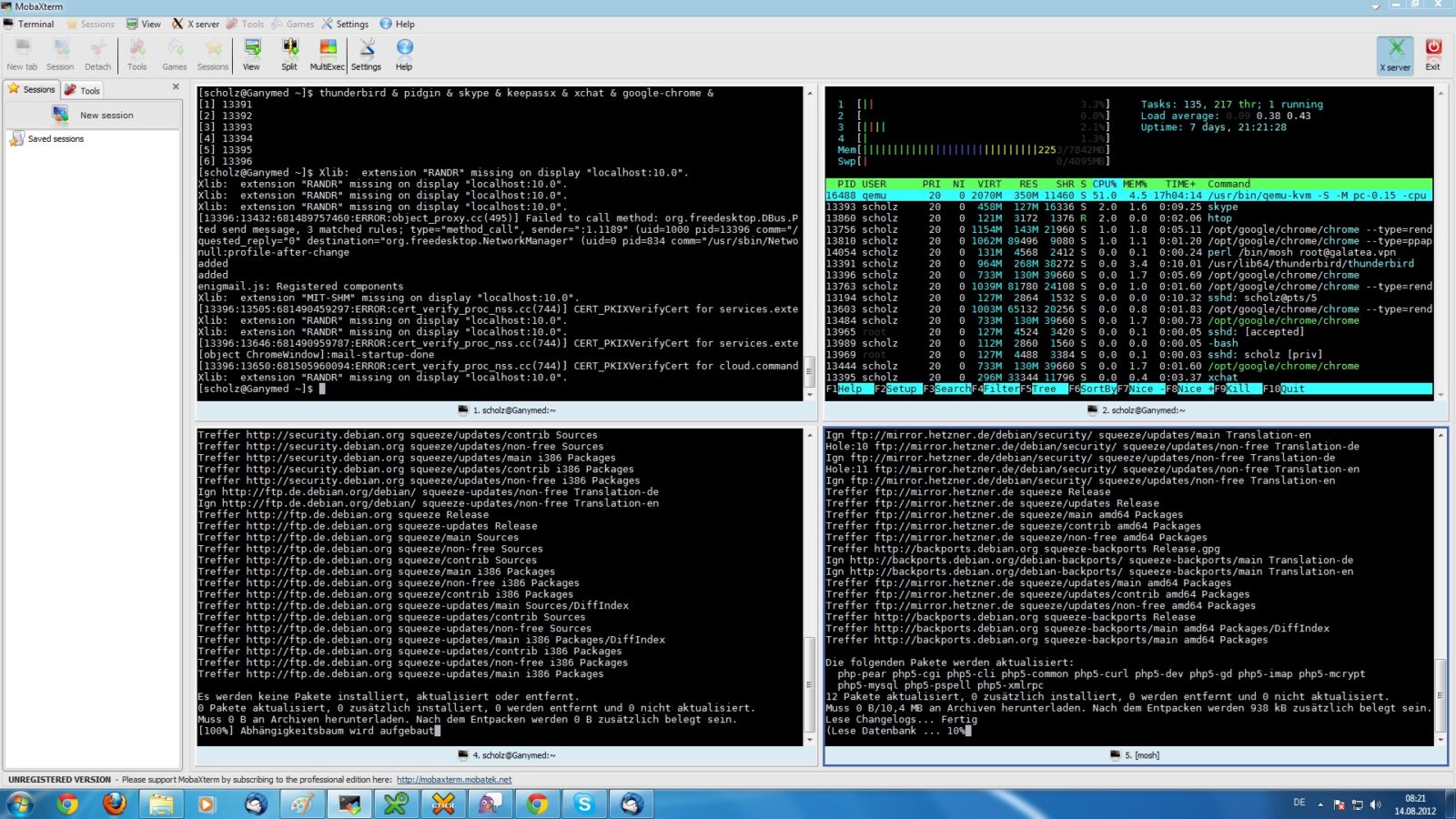Viewport: 1456px width, 819px height.
Task: Open Windows Explorer from the taskbar
Action: click(161, 804)
